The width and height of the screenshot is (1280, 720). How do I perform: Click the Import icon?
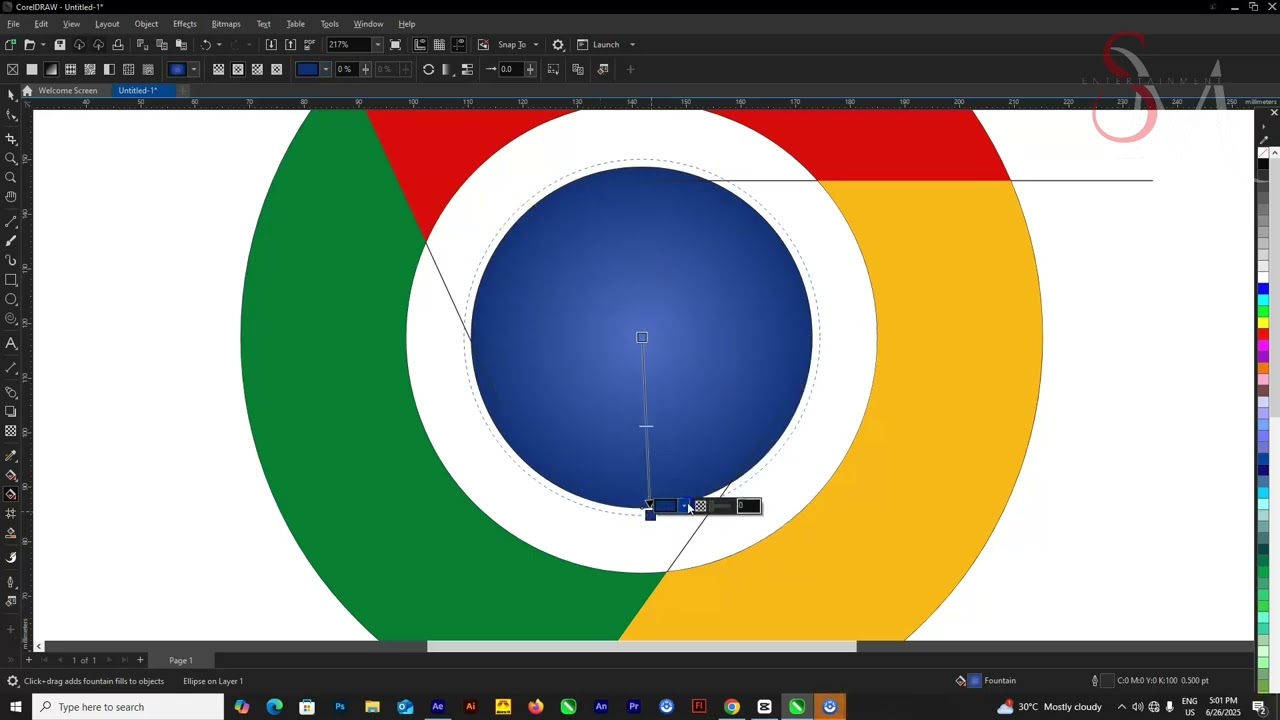tap(271, 45)
